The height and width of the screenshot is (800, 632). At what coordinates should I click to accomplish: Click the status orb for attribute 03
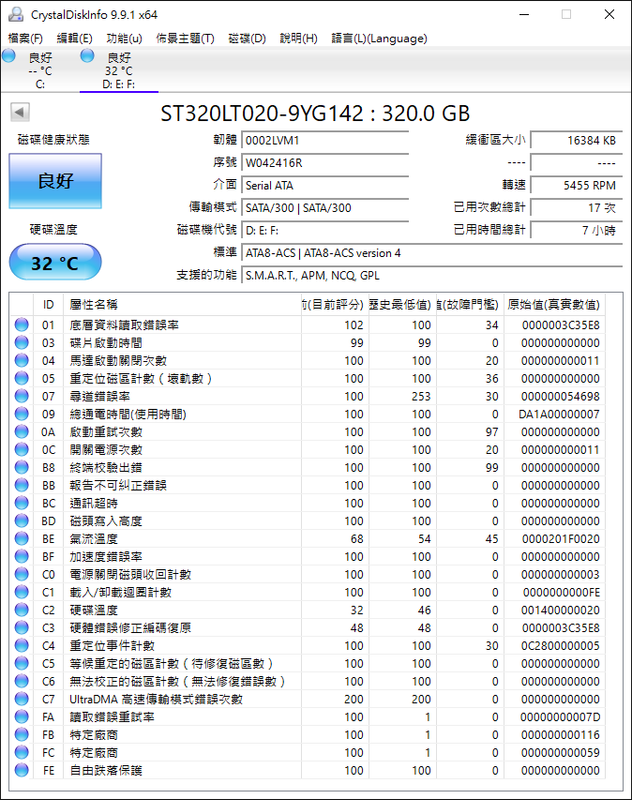[22, 342]
